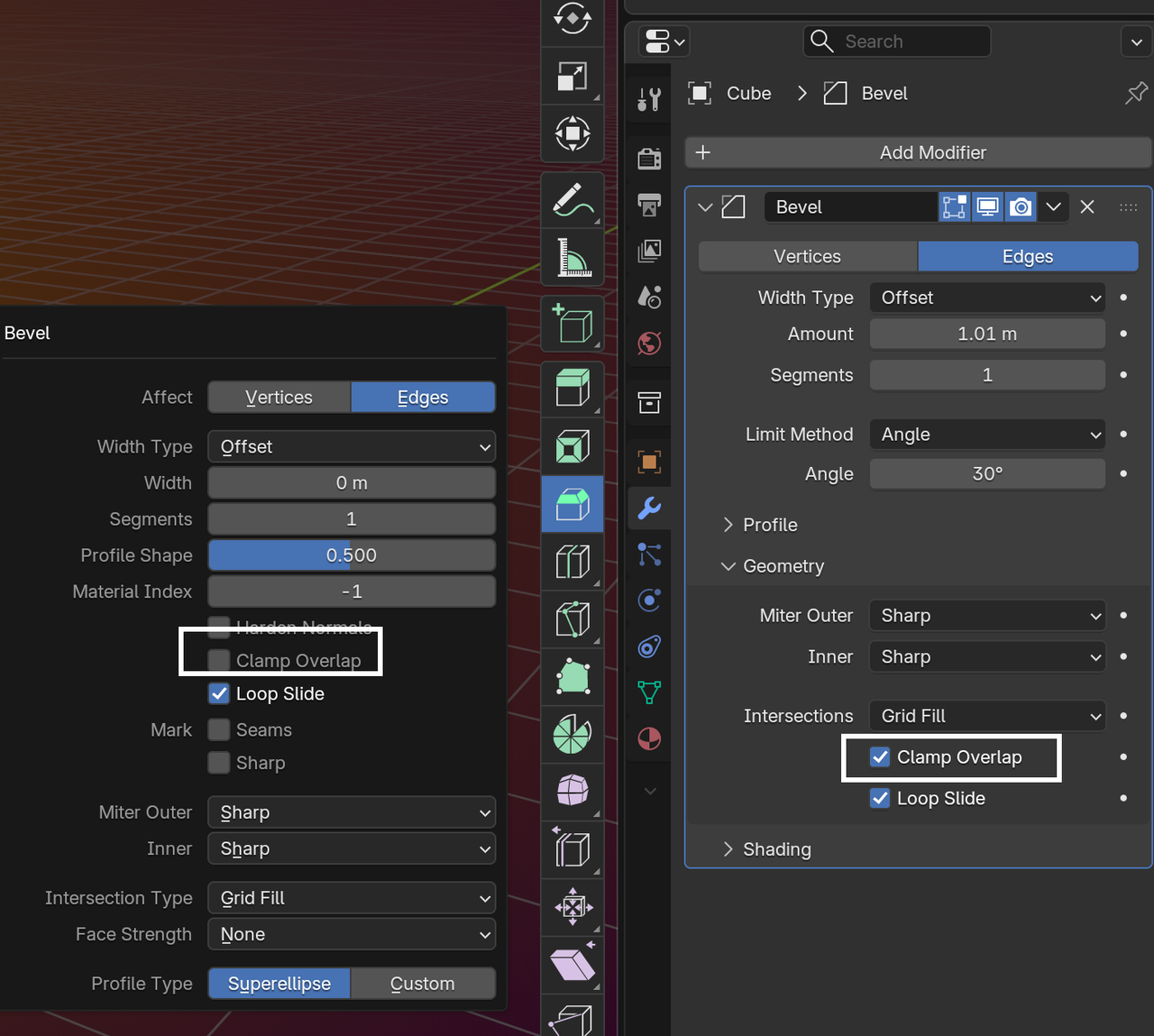Screen dimensions: 1154x1036
Task: Choose the Custom profile type
Action: (423, 984)
